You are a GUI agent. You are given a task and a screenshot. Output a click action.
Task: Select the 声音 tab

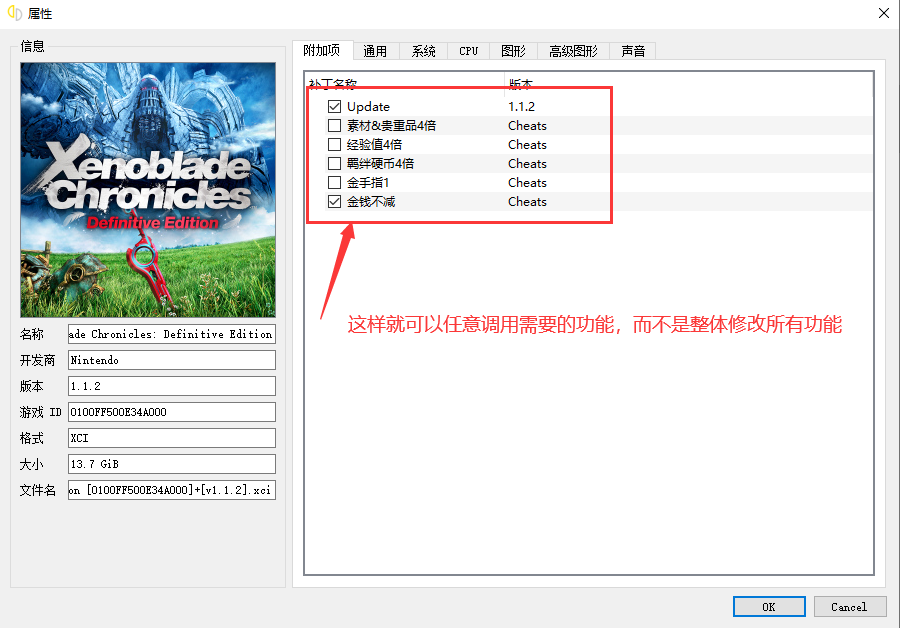click(x=633, y=51)
